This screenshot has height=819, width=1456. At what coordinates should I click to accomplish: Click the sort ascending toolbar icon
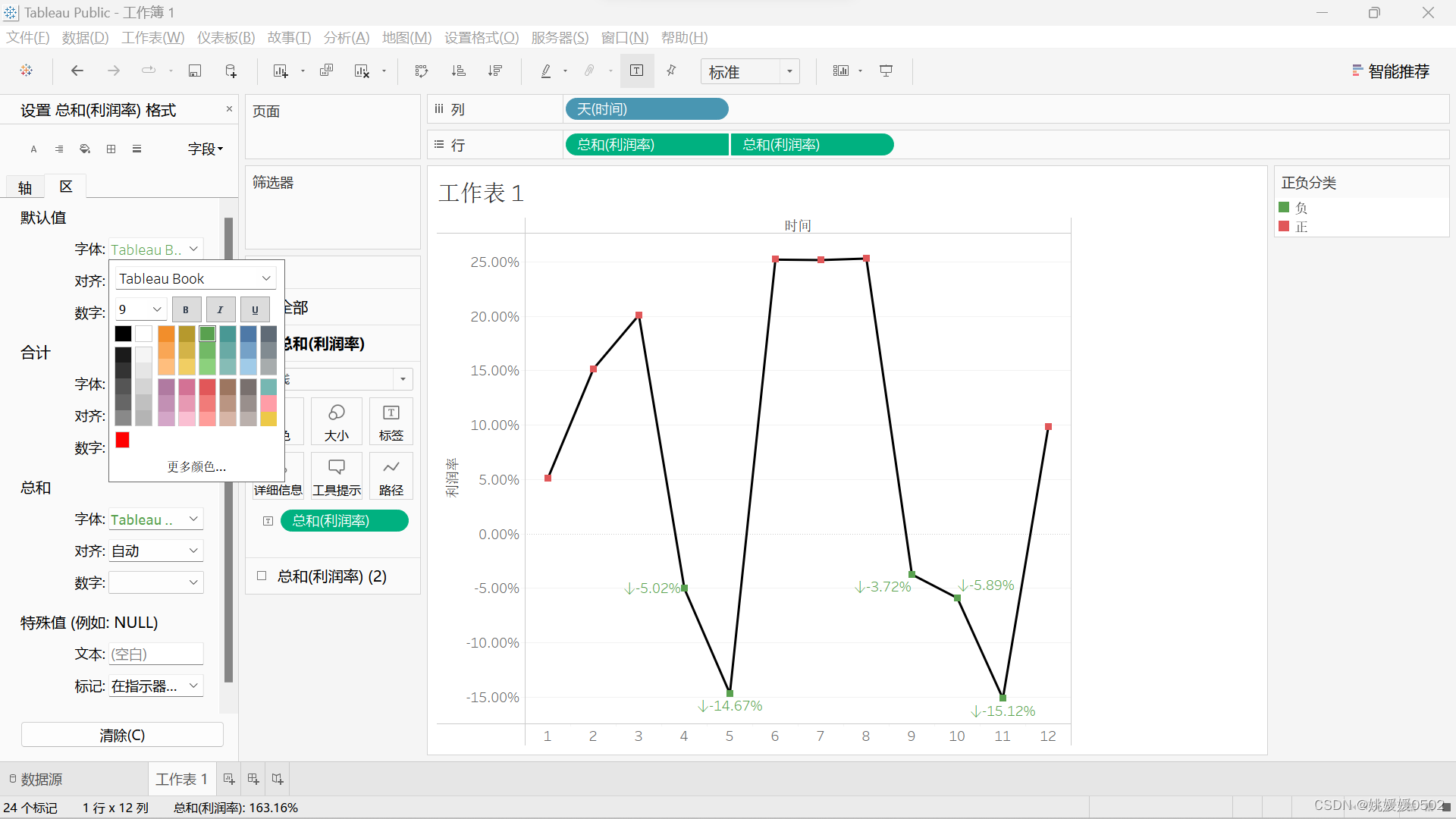pyautogui.click(x=458, y=71)
